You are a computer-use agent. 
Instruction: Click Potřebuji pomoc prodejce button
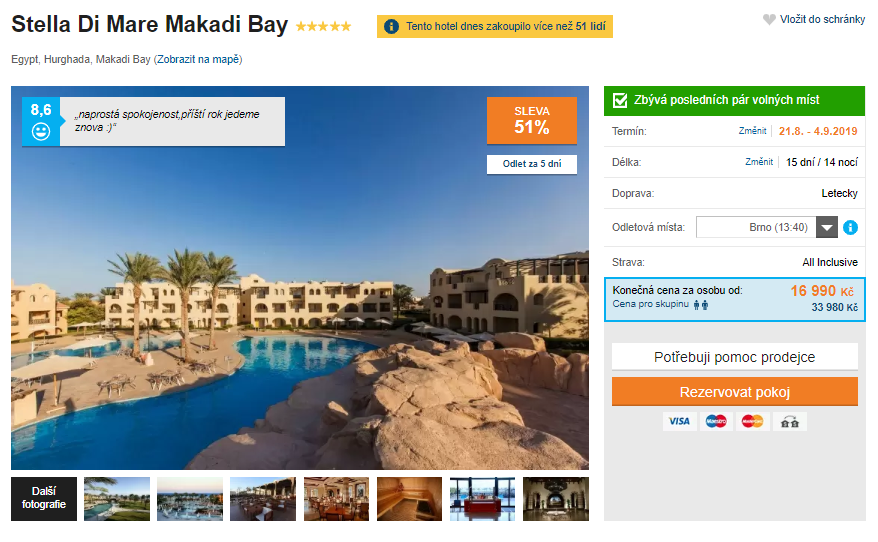coord(735,357)
